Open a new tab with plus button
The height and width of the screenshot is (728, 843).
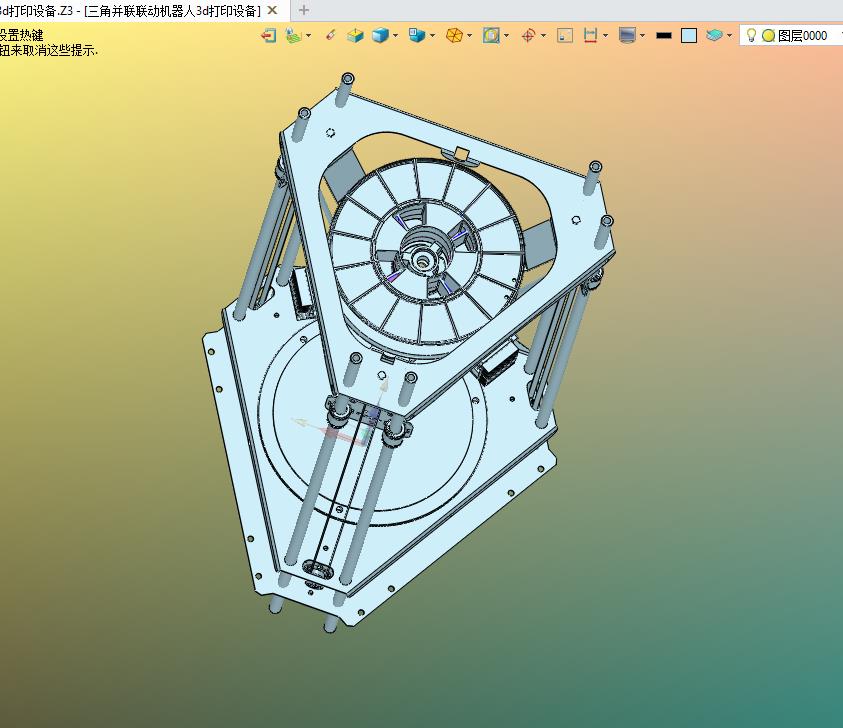tap(304, 10)
